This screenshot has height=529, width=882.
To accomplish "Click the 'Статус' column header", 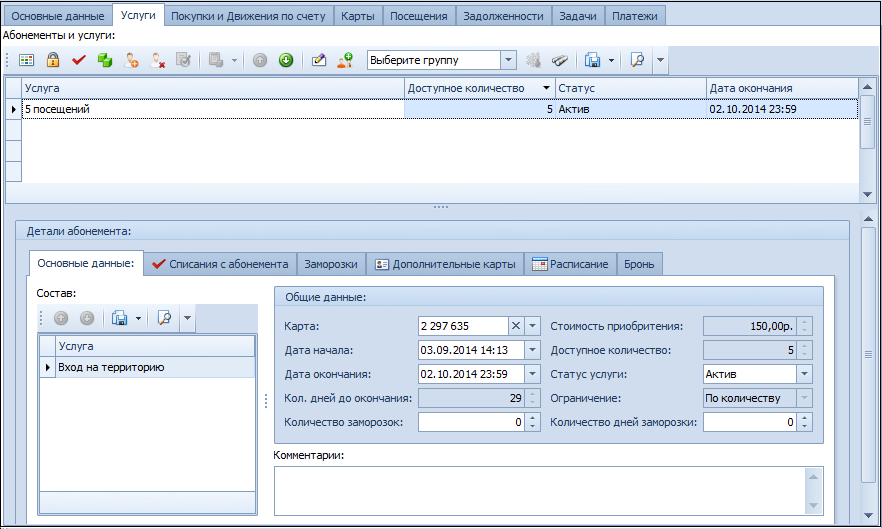I will pyautogui.click(x=631, y=88).
